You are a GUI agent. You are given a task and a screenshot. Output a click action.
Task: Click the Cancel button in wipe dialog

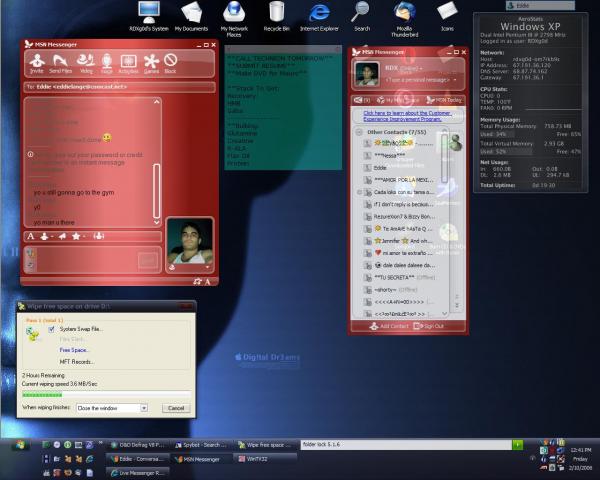(x=176, y=408)
